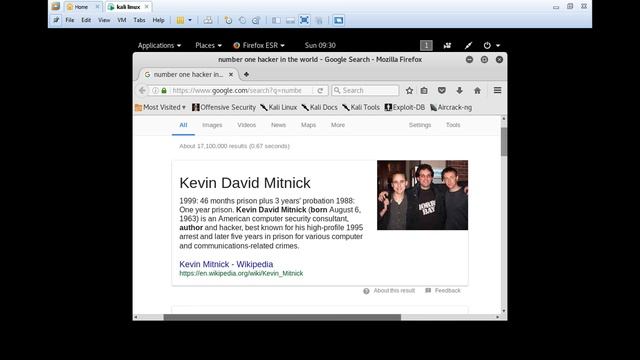
Task: Open the Firefox hamburger menu
Action: pos(497,90)
